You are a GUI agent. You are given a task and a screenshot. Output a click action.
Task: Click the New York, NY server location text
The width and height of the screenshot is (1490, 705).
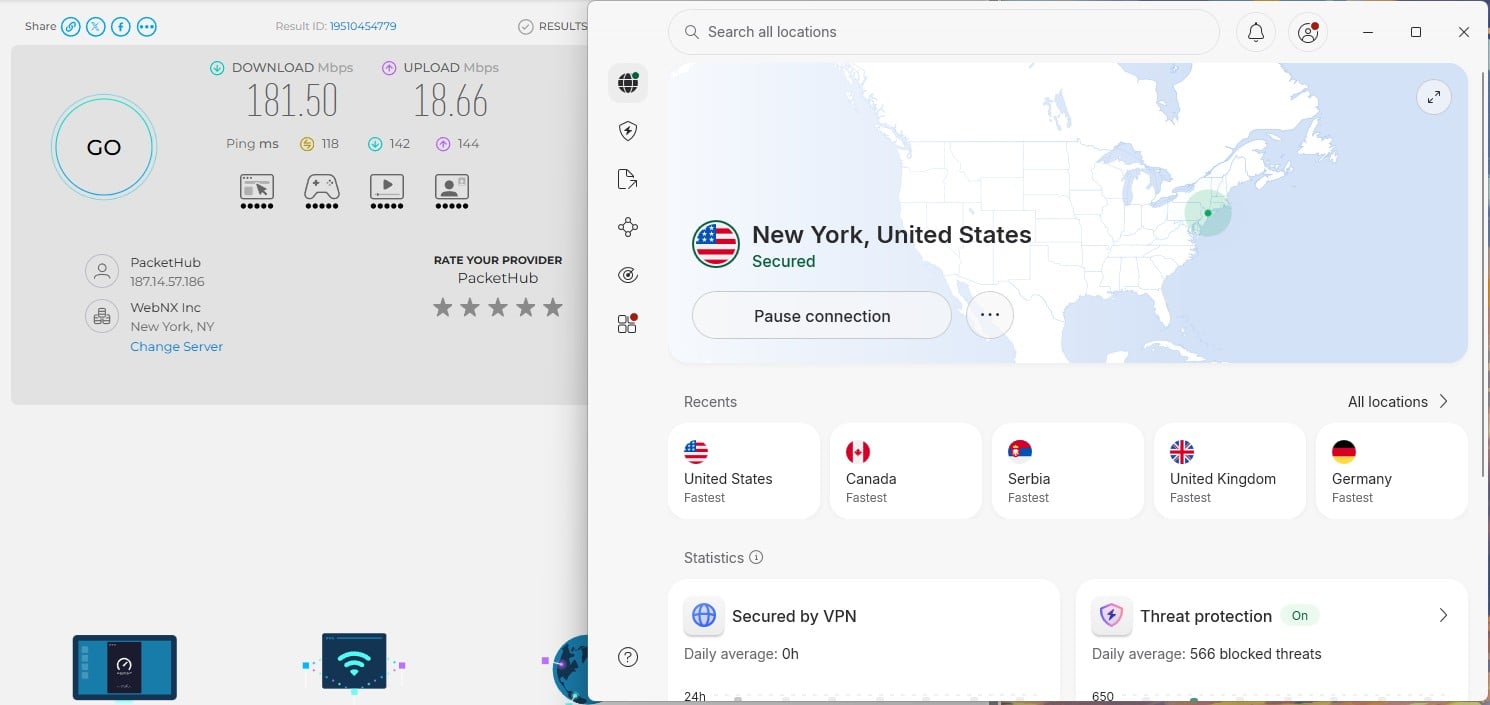click(172, 326)
